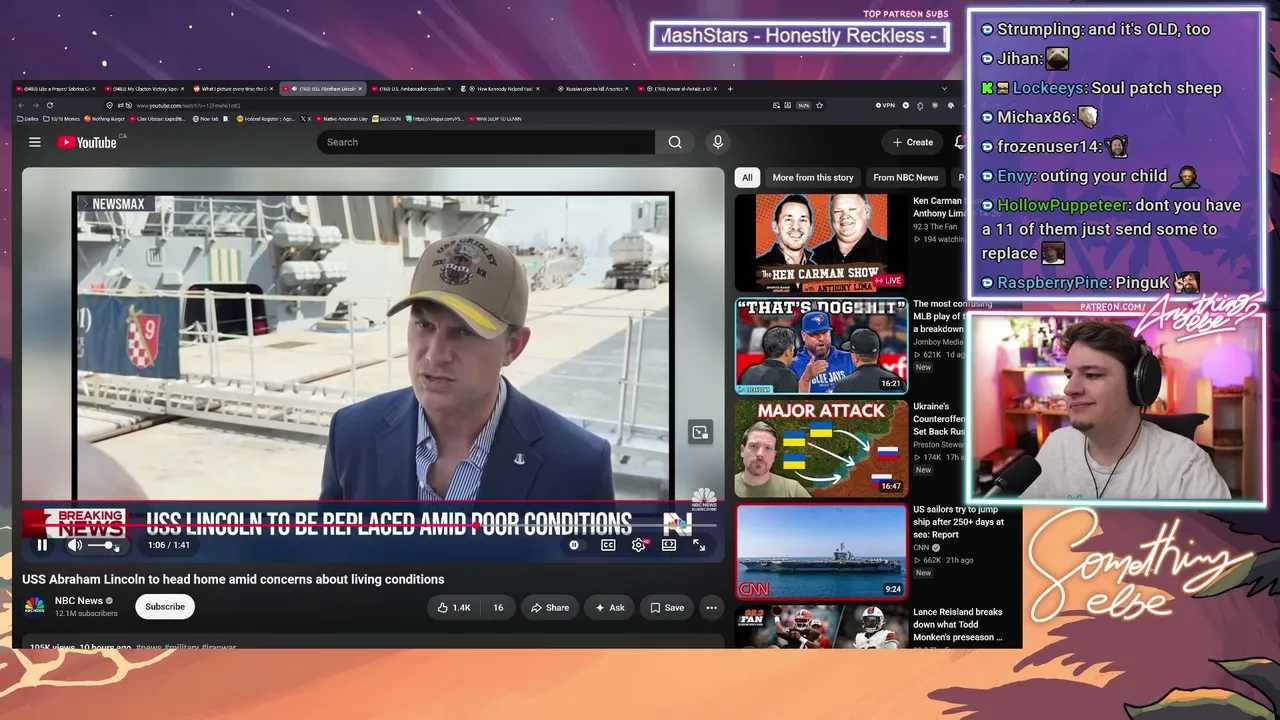Share the video
The width and height of the screenshot is (1280, 720).
point(550,607)
